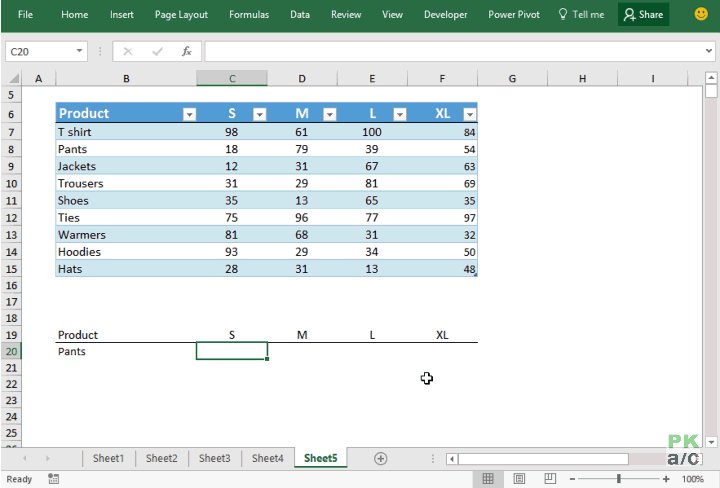Viewport: 720px width, 488px height.
Task: Open the Page Layout ribbon tab
Action: (181, 14)
